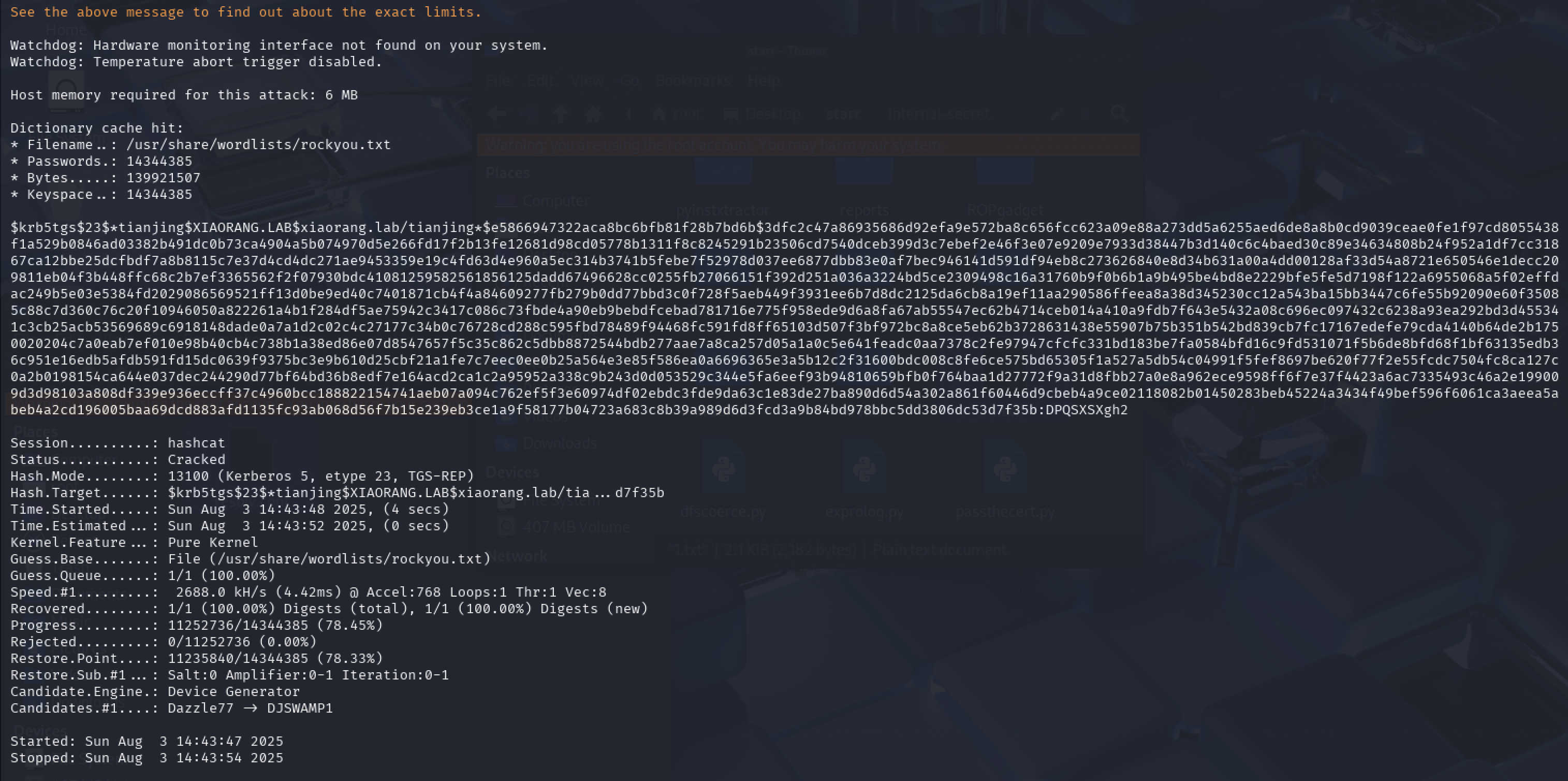Click the 'Stopped: Sun Aug 3 14:43:54 2025' line
This screenshot has width=1568, height=781.
pyautogui.click(x=146, y=758)
